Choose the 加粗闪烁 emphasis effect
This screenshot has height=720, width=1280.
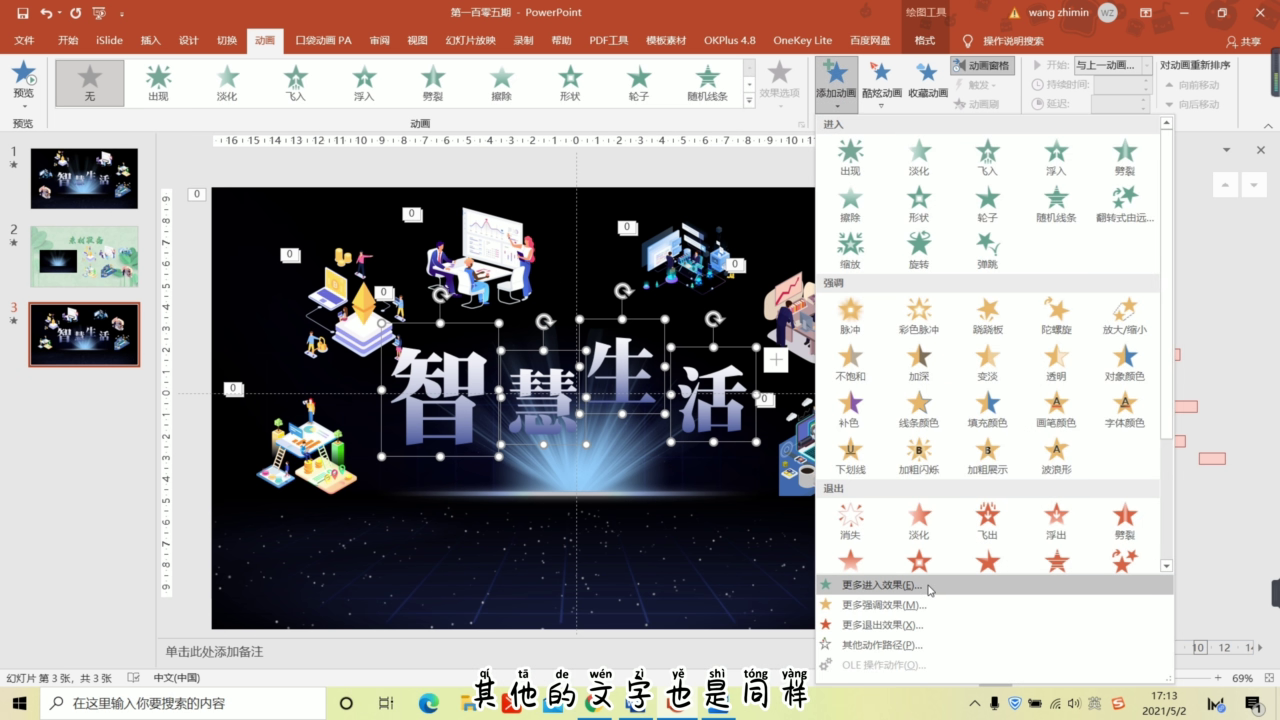[918, 456]
